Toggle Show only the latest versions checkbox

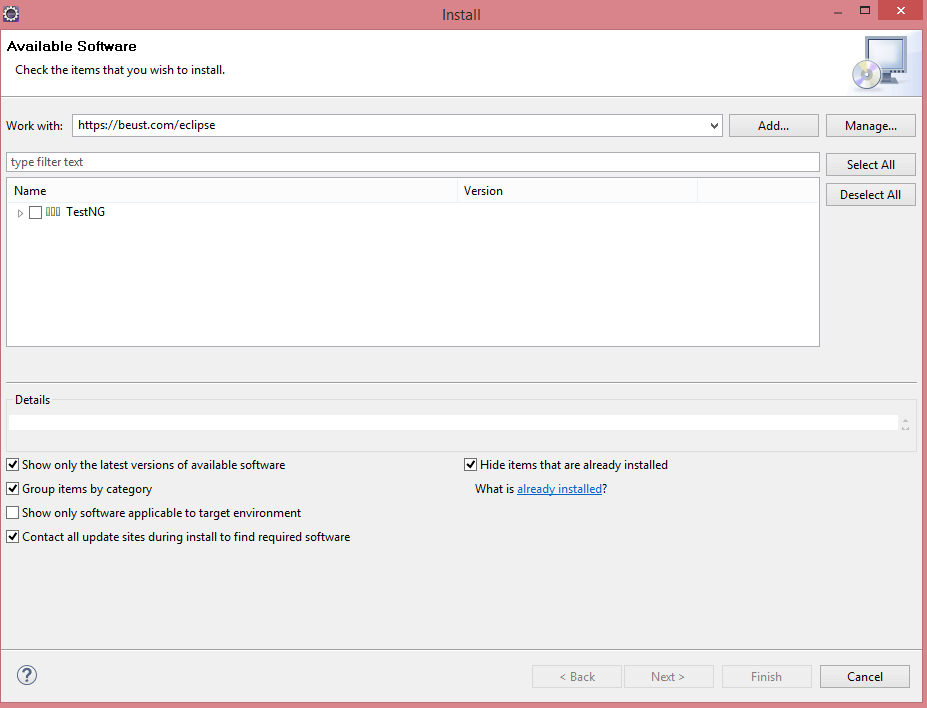coord(12,465)
